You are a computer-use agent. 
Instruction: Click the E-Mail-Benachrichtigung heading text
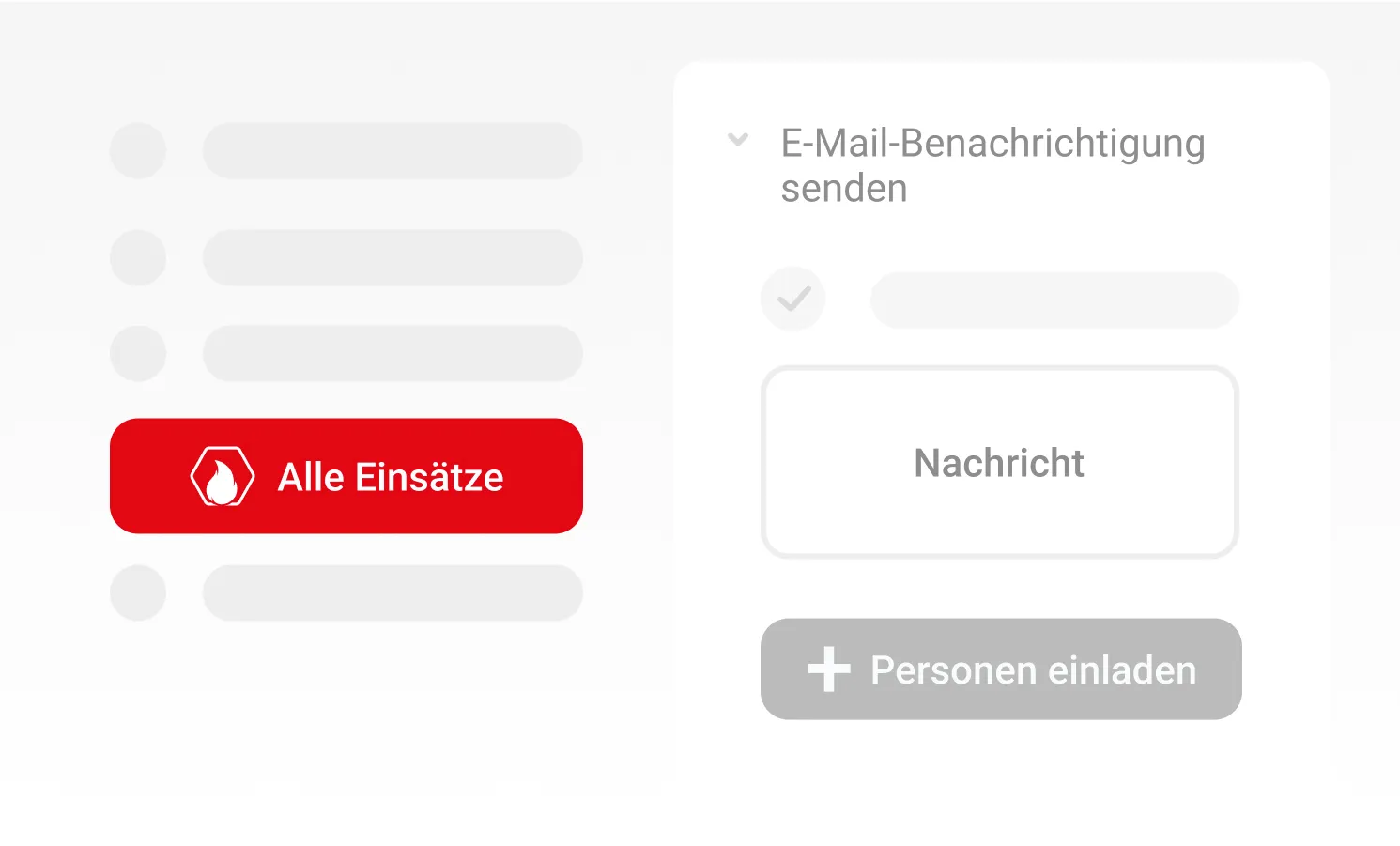[x=992, y=144]
